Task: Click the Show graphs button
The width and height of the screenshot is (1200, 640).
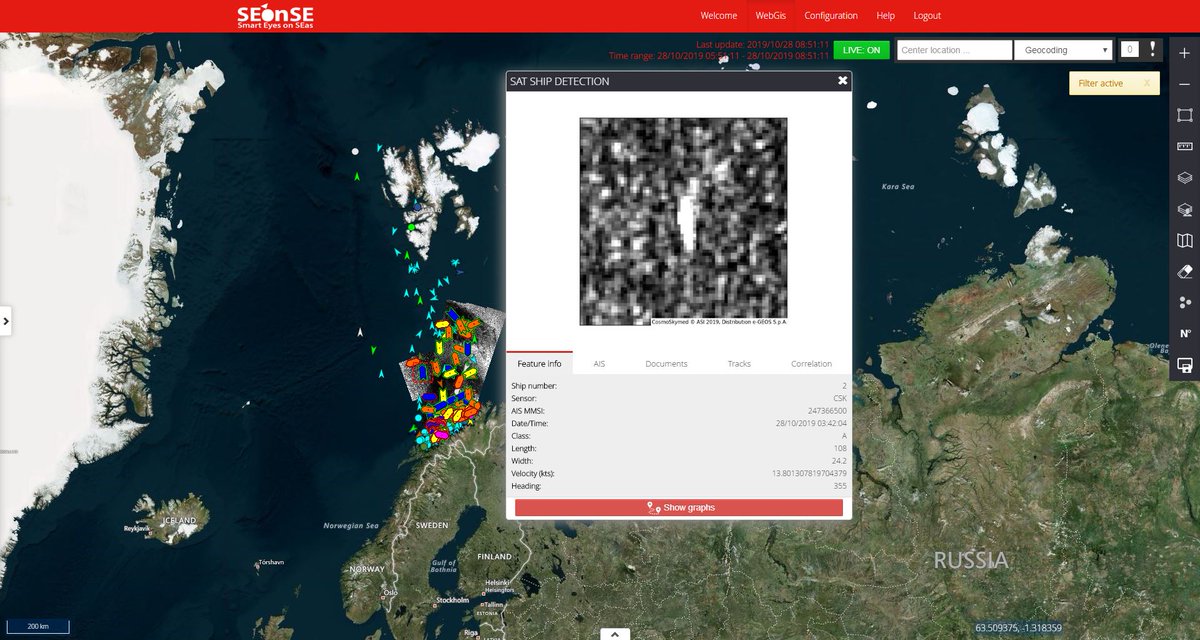Action: [679, 508]
